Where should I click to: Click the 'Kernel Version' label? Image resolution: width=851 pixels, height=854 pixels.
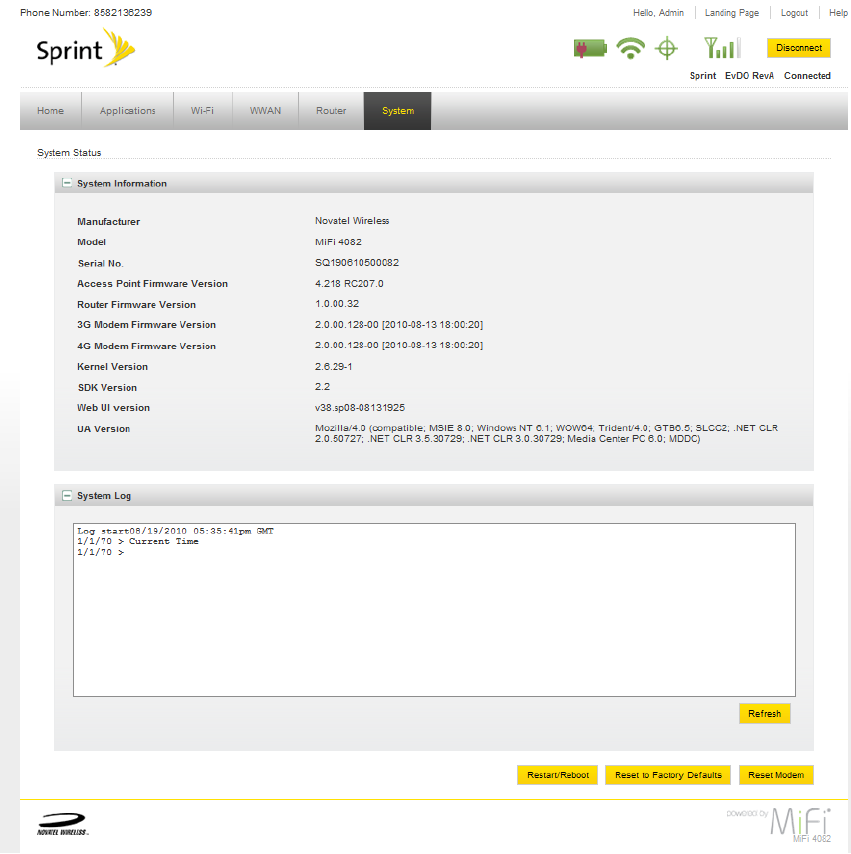click(x=112, y=367)
